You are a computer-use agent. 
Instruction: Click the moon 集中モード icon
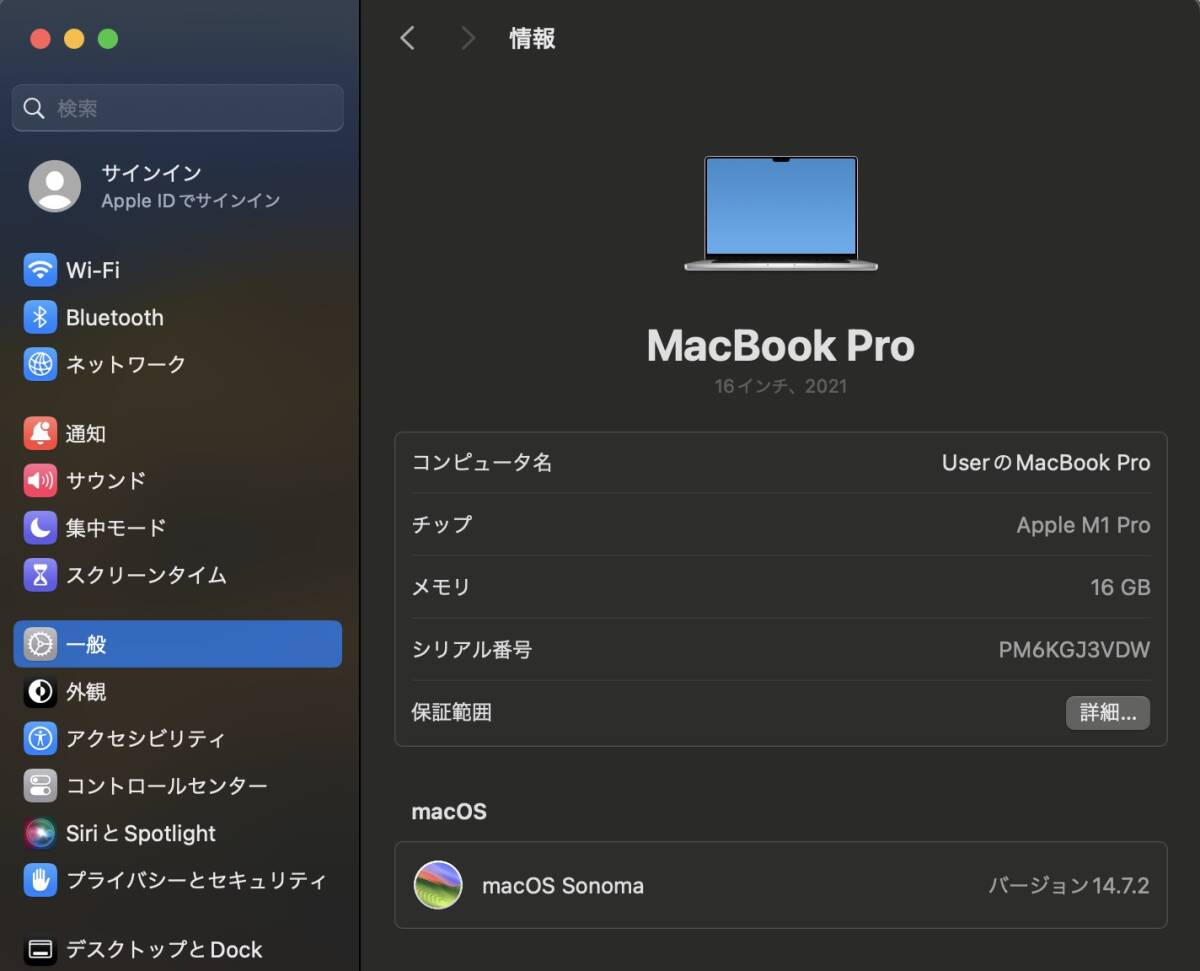pos(40,527)
